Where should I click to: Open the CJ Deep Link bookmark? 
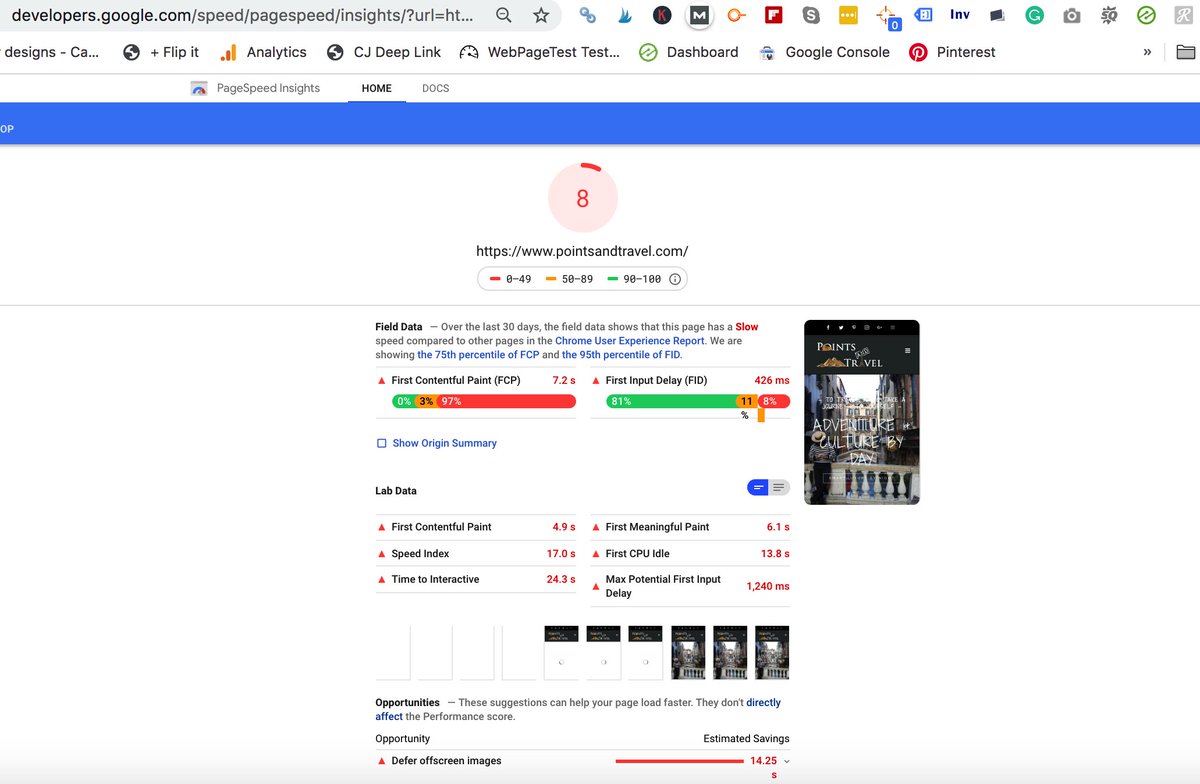[386, 52]
